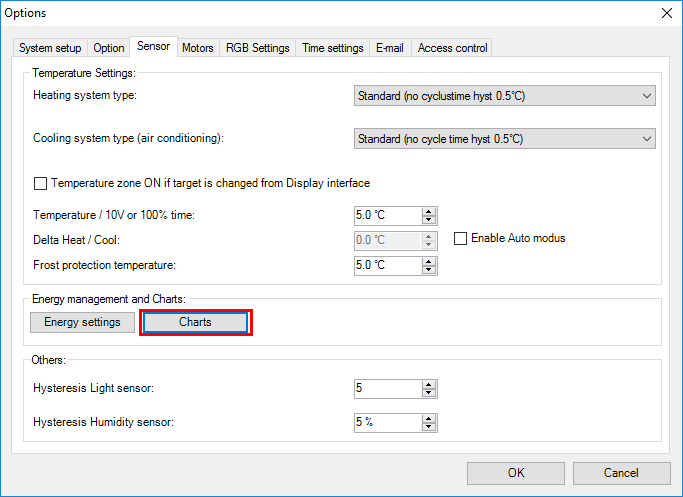
Task: Decrease Hysteresis Light sensor value
Action: tap(430, 393)
